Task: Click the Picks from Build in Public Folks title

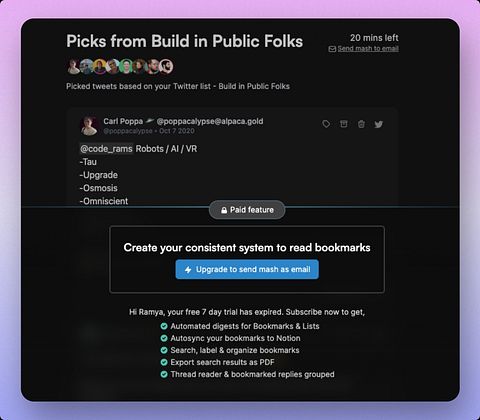Action: pos(185,41)
